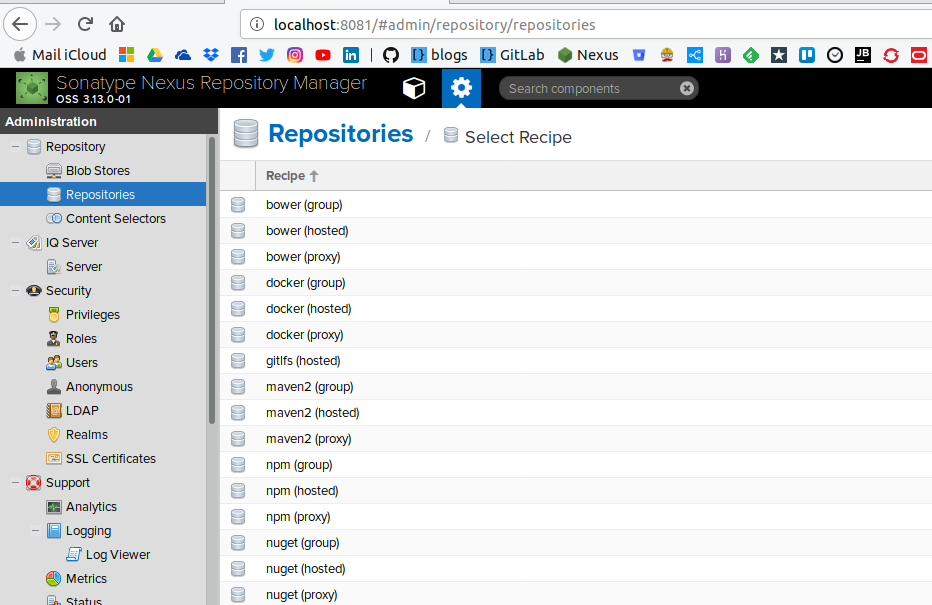932x605 pixels.
Task: Open SSL Certificates settings
Action: click(x=103, y=459)
